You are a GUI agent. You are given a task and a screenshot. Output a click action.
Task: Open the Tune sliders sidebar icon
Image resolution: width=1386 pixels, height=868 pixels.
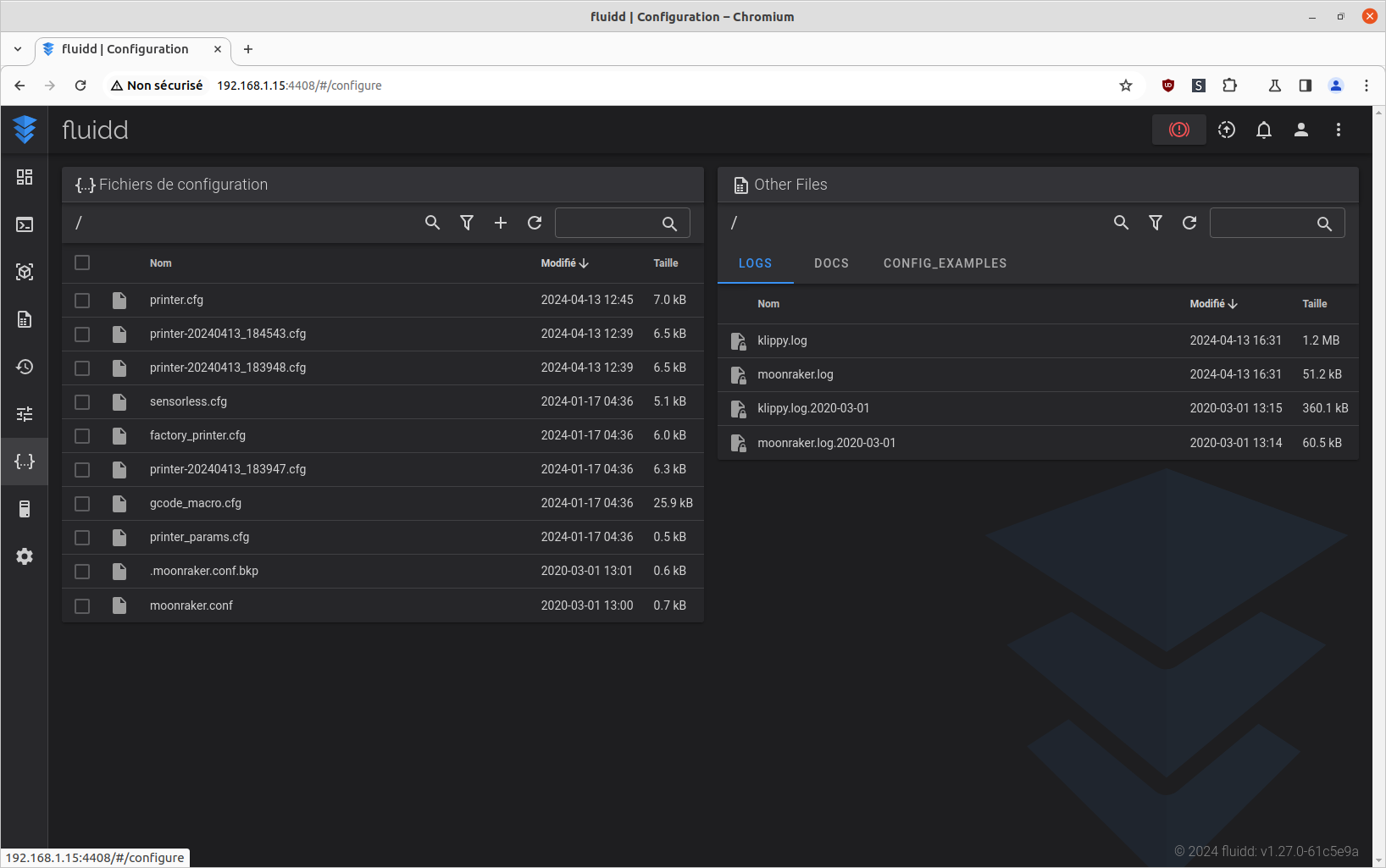coord(25,414)
